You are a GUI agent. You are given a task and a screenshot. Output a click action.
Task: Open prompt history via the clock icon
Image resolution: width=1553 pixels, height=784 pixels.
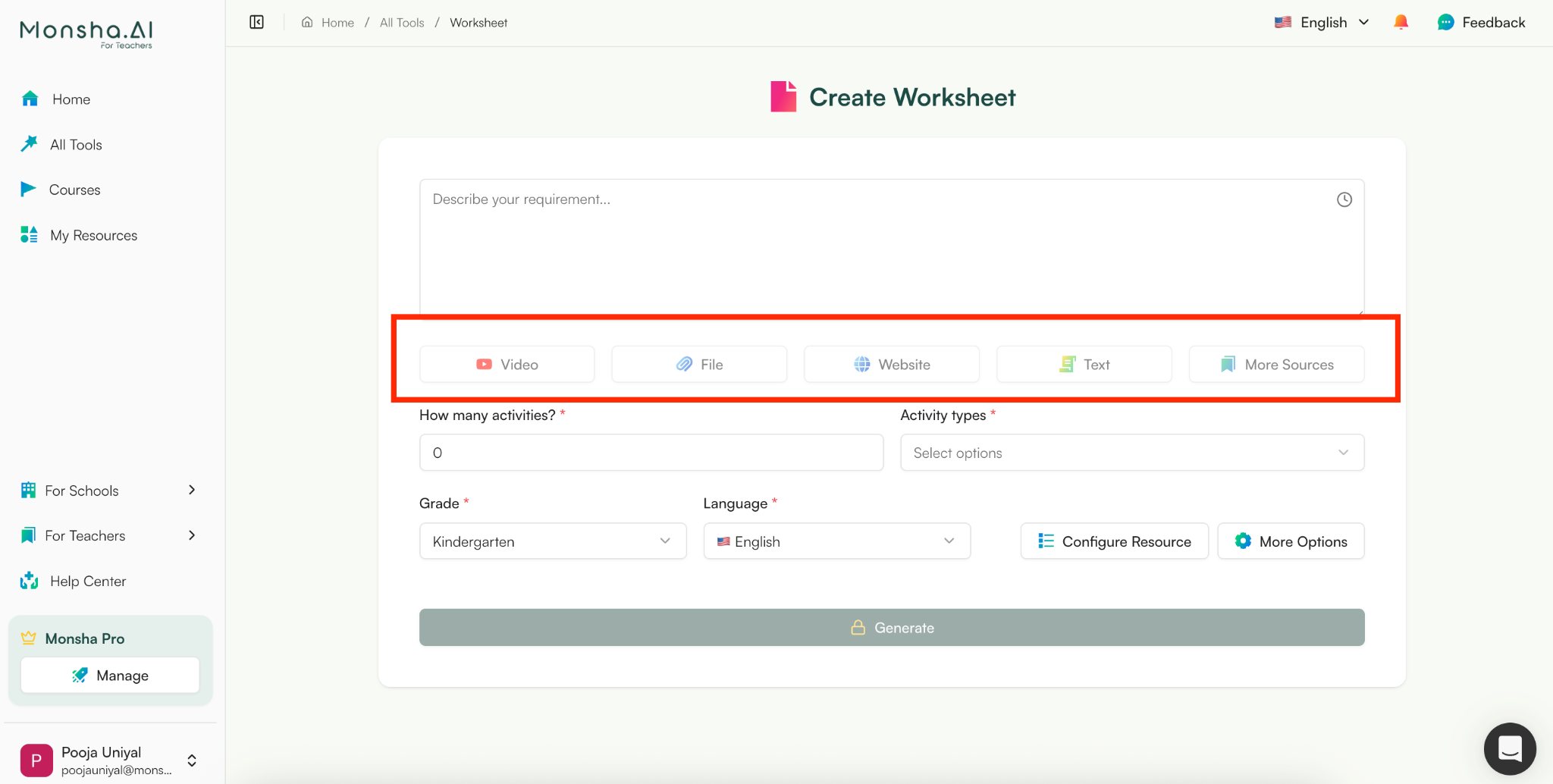[1344, 199]
